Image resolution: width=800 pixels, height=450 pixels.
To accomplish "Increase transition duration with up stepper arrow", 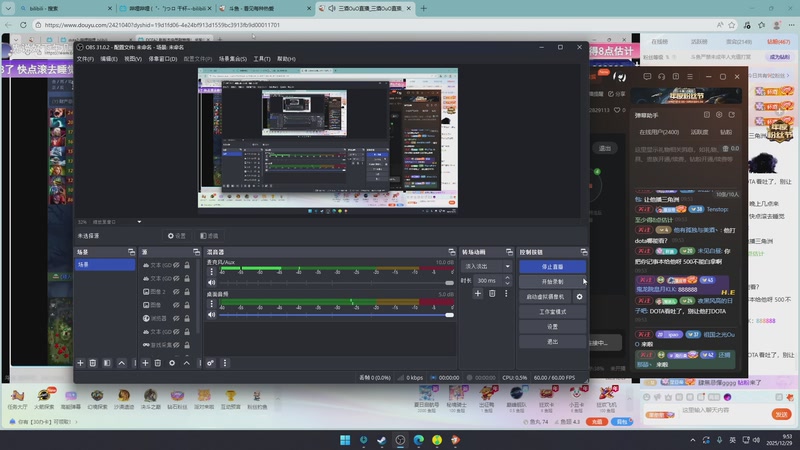I will pos(507,278).
